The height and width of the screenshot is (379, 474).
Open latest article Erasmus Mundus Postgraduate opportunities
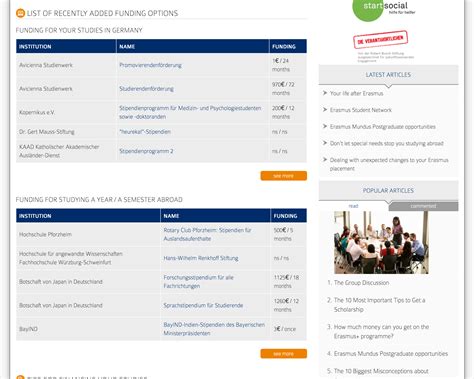pyautogui.click(x=383, y=127)
